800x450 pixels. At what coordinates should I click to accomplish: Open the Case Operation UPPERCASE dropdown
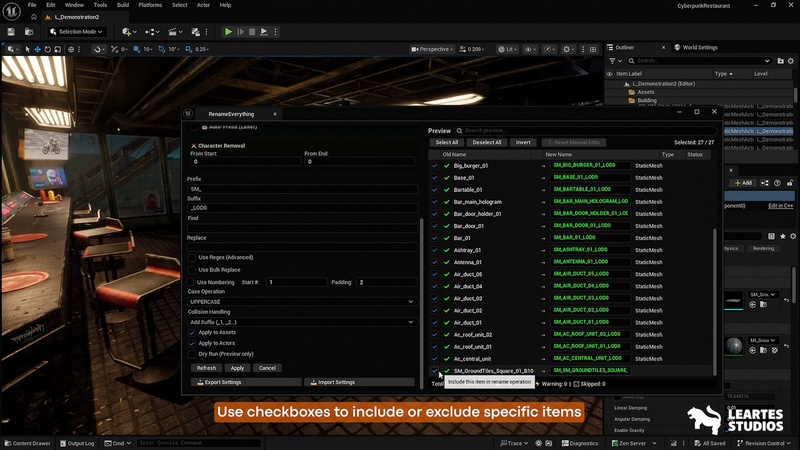point(302,301)
